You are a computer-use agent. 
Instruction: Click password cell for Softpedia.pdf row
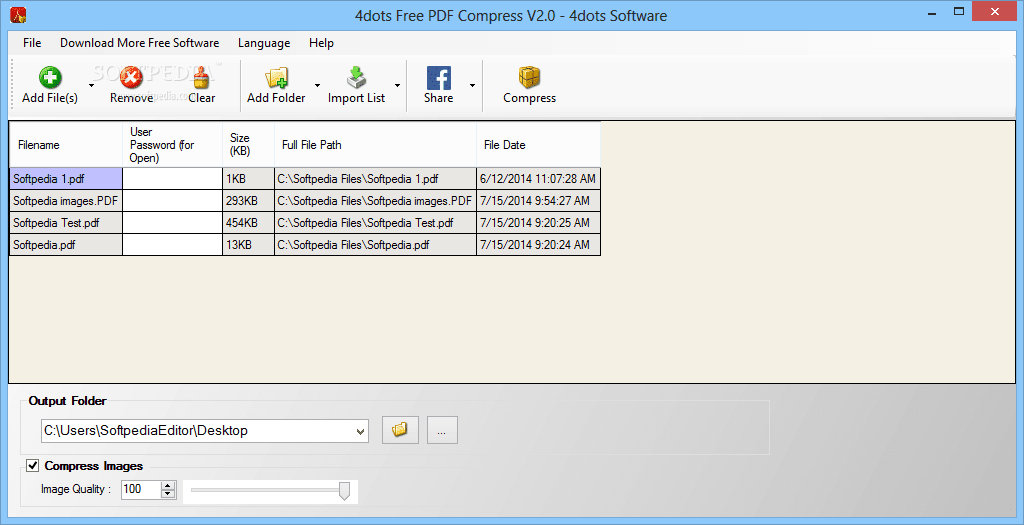(x=172, y=245)
